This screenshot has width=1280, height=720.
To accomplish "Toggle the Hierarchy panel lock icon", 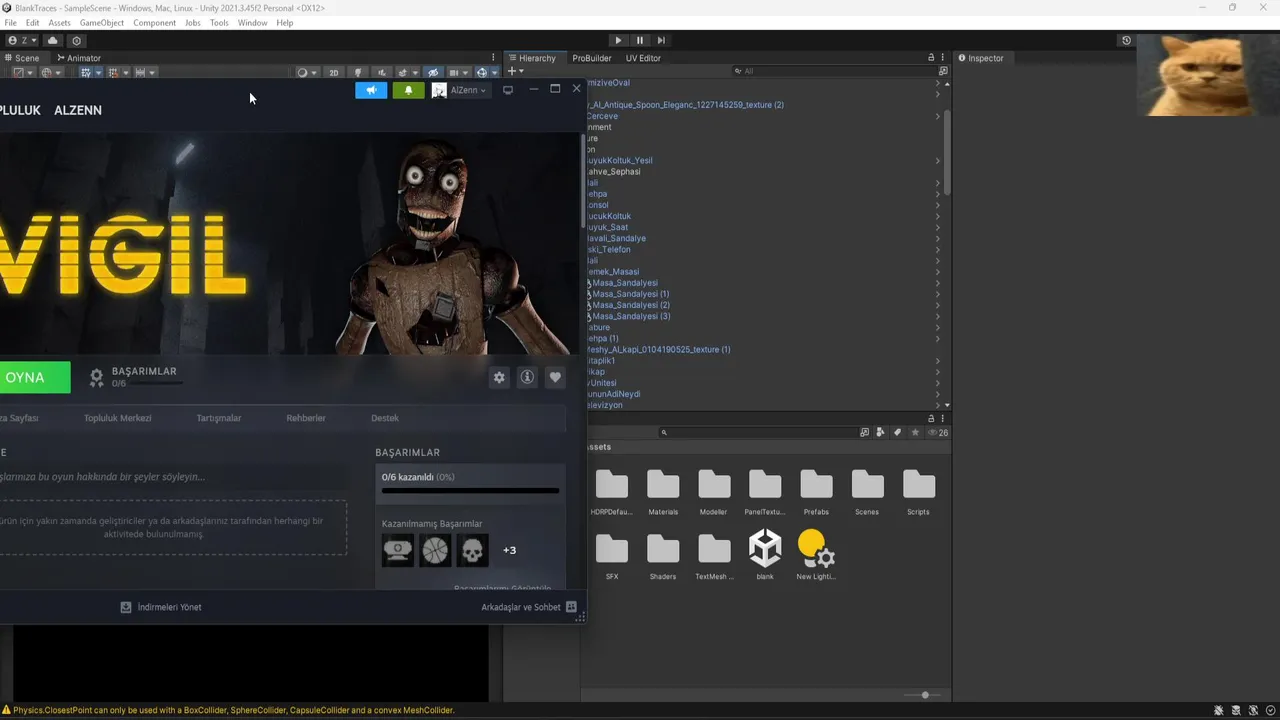I will coord(931,58).
